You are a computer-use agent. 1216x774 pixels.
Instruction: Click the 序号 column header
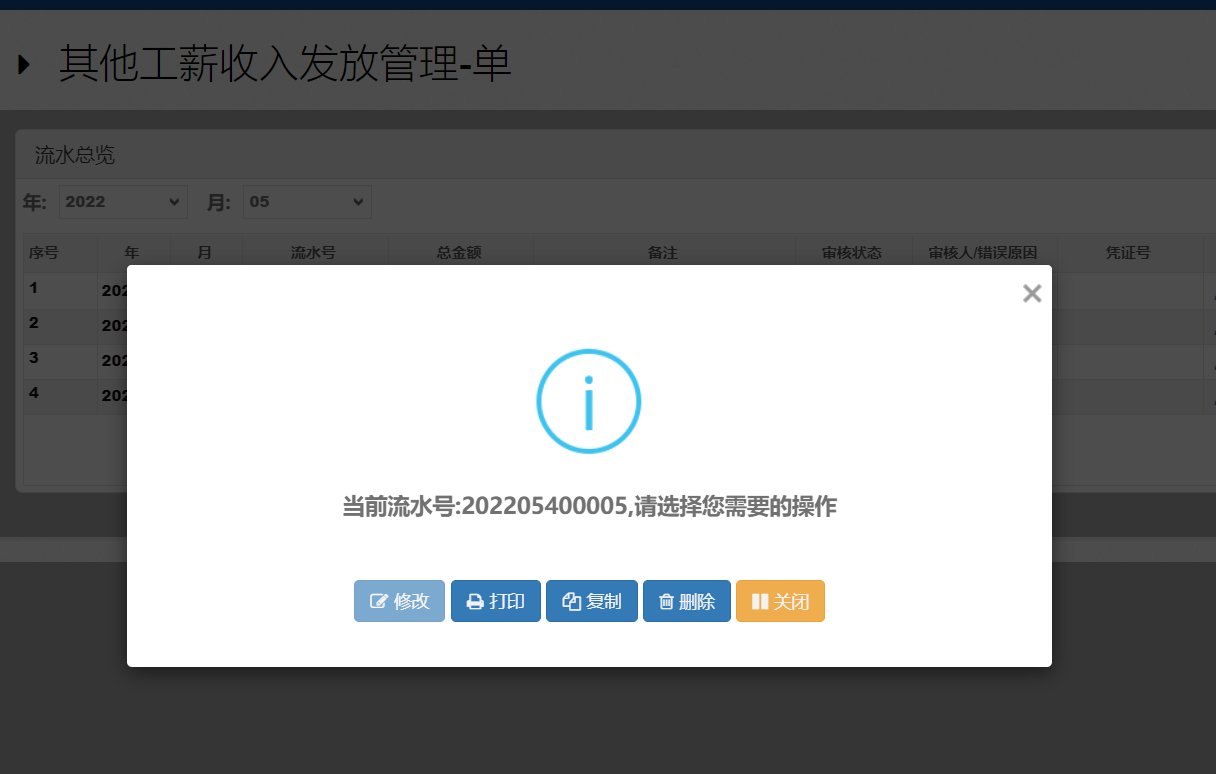(43, 253)
